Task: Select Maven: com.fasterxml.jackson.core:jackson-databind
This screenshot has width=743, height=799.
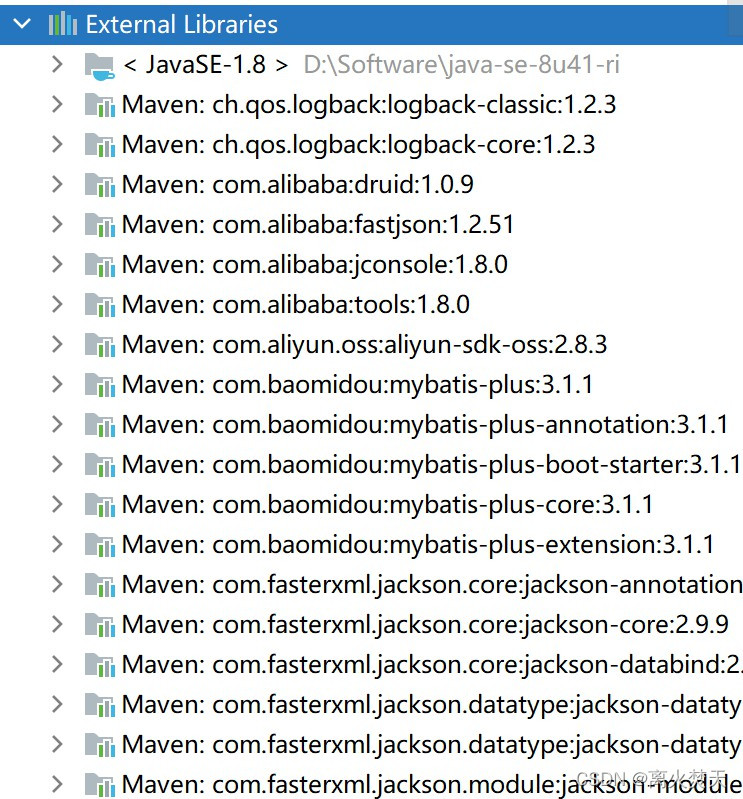Action: tap(433, 664)
